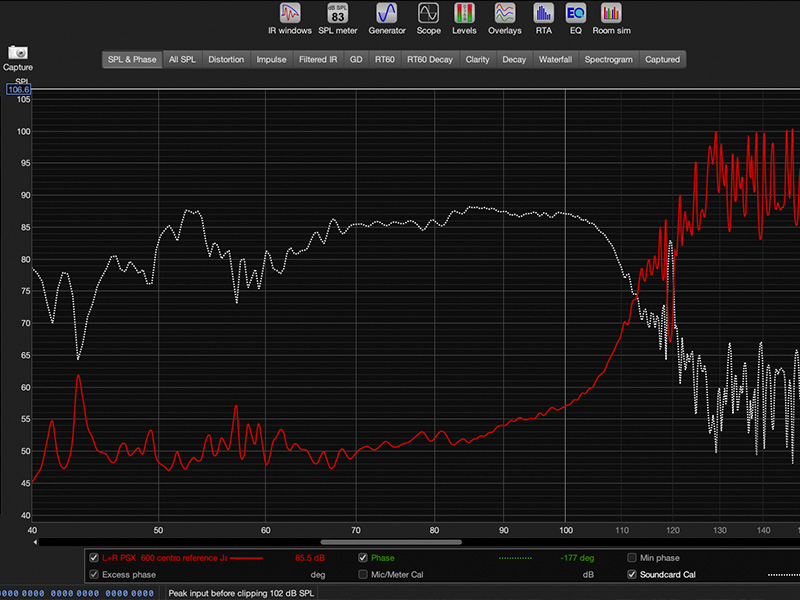This screenshot has height=600, width=800.
Task: Uncheck the Excess phase trace
Action: click(x=94, y=575)
